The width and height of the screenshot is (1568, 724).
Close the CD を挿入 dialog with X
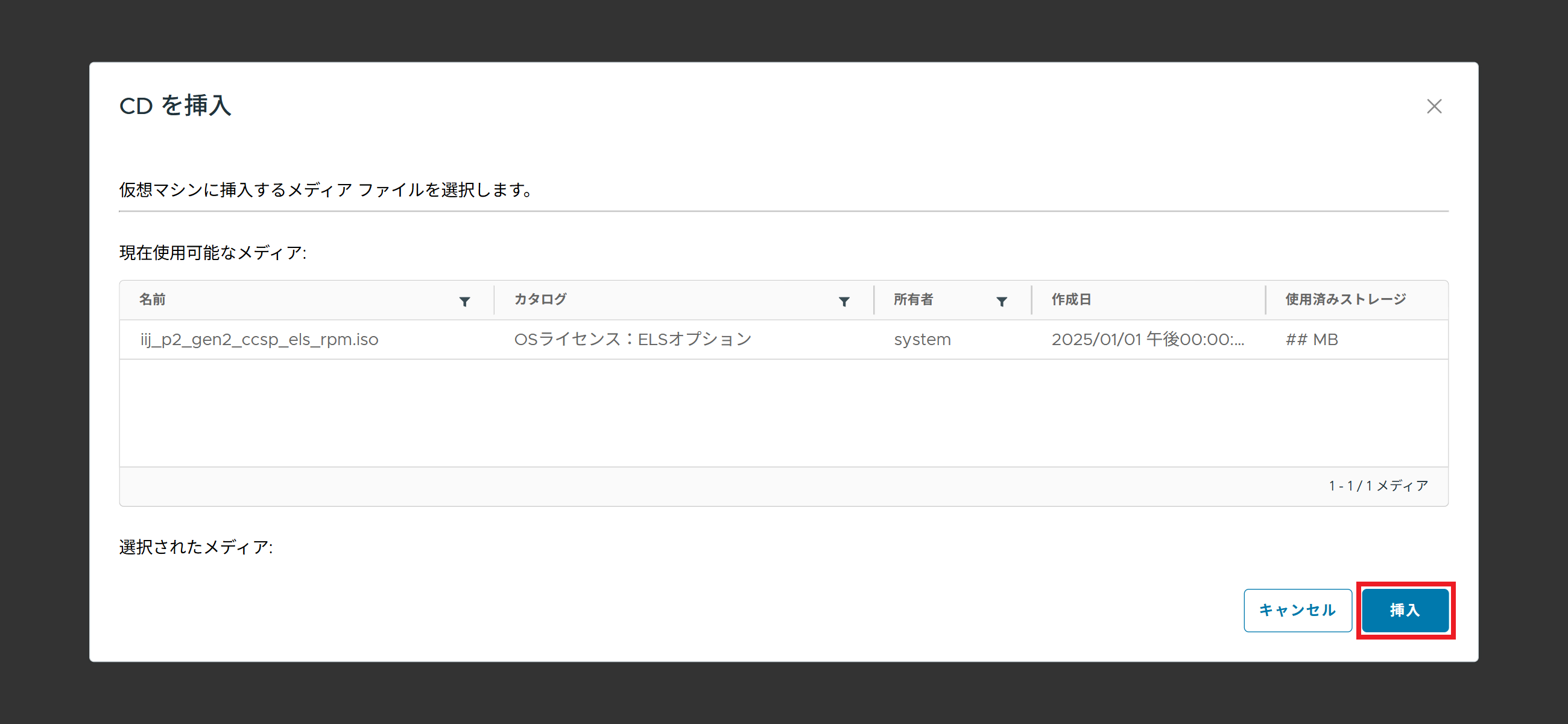1434,107
